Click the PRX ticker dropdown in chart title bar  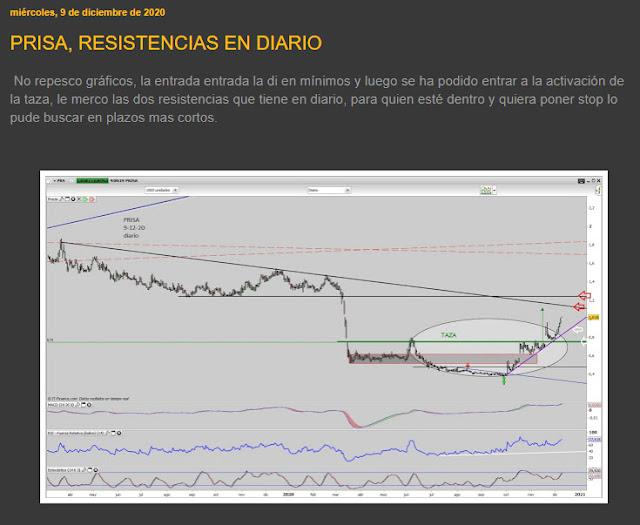click(59, 180)
